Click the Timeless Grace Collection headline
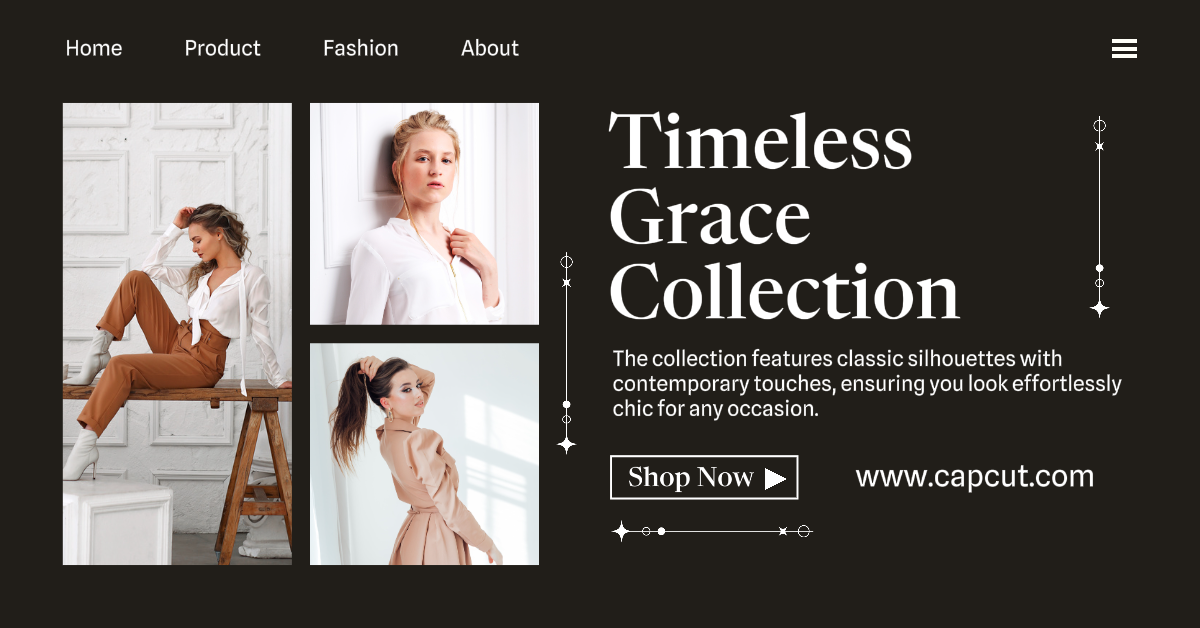Screen dimensions: 1200x628 click(x=785, y=216)
